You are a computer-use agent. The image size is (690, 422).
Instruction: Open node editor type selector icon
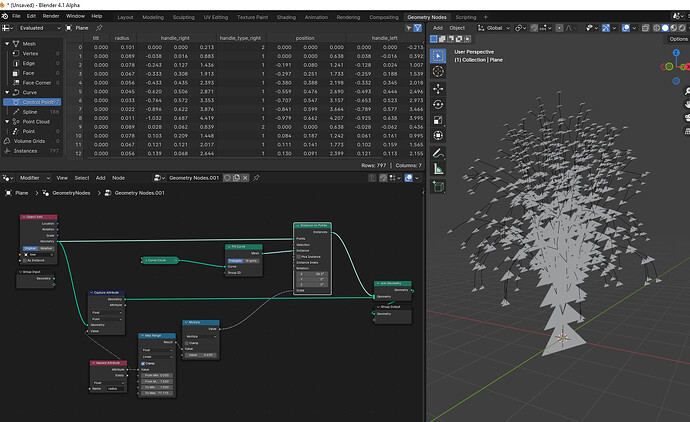click(7, 178)
